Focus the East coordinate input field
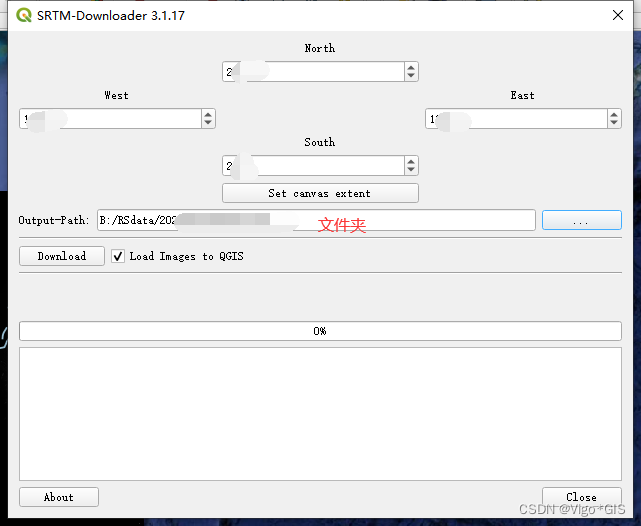The width and height of the screenshot is (641, 526). point(516,119)
